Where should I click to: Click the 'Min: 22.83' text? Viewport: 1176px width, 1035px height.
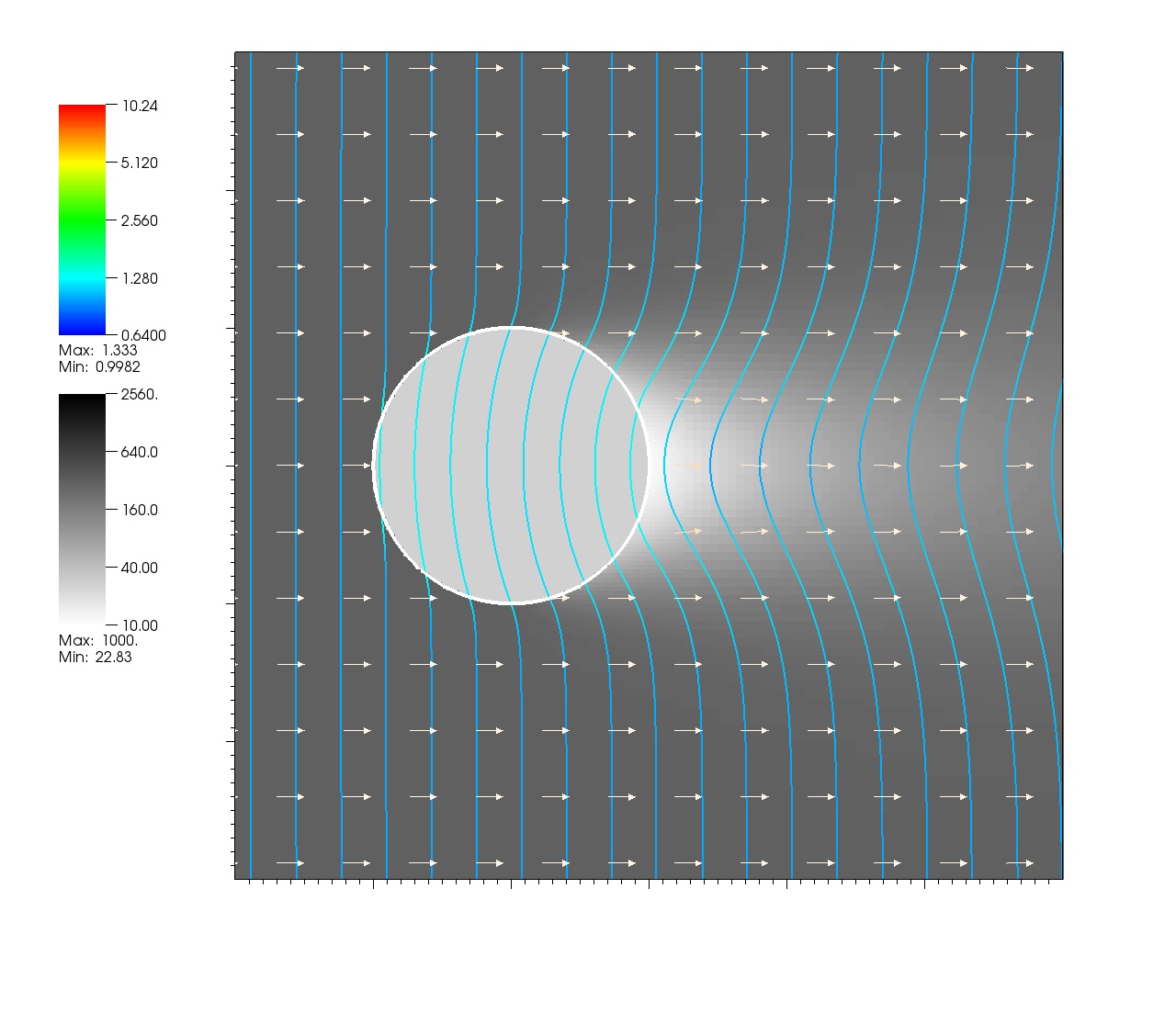(x=96, y=657)
